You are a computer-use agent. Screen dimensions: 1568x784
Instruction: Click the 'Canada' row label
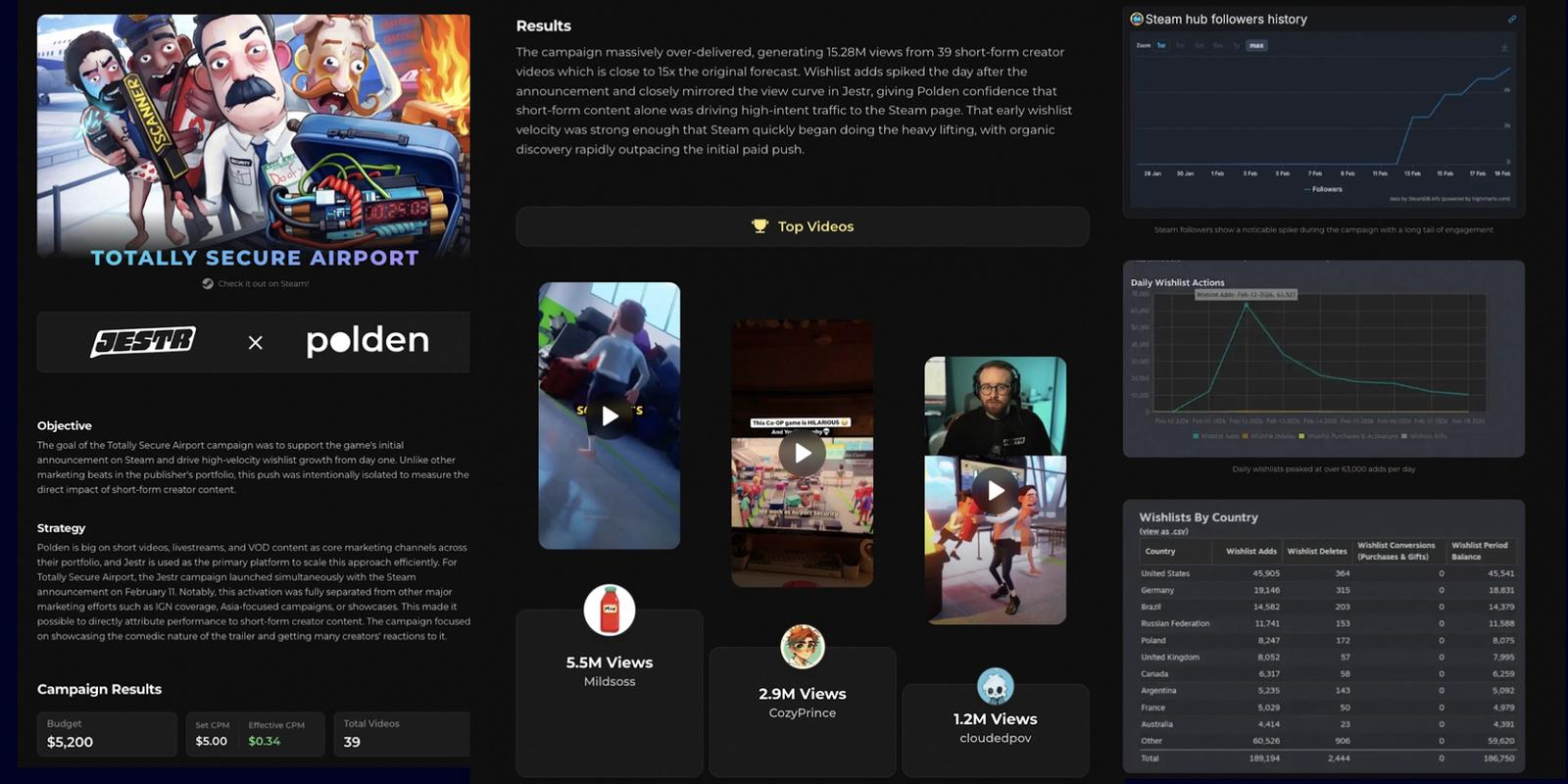tap(1154, 674)
